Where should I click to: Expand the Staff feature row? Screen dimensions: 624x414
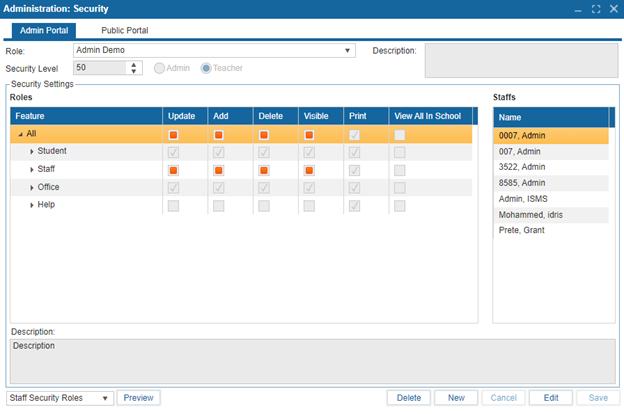[x=31, y=170]
